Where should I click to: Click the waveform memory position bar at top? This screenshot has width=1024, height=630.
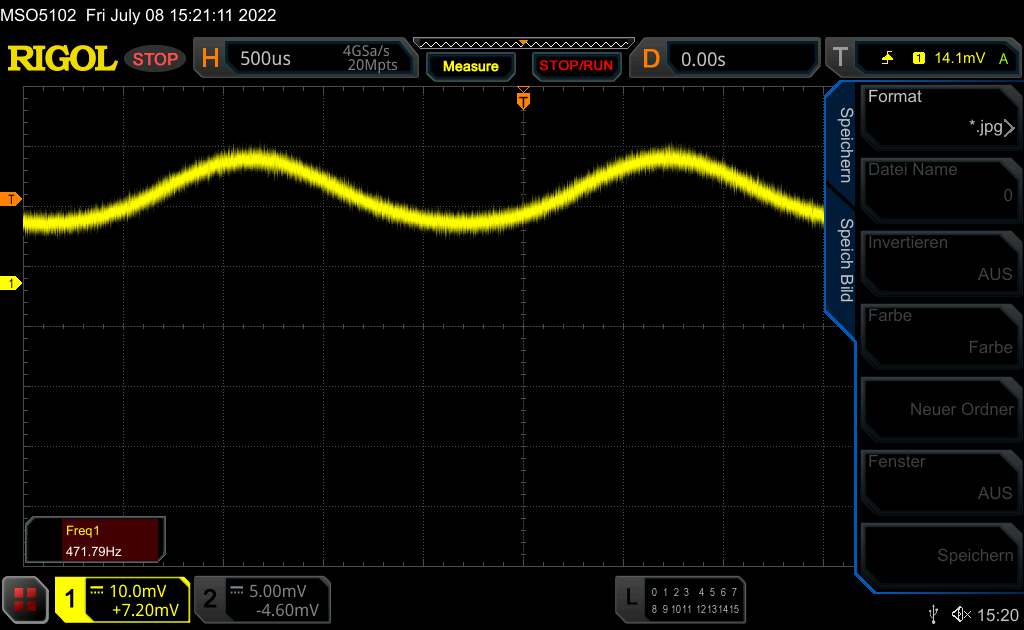(x=523, y=43)
